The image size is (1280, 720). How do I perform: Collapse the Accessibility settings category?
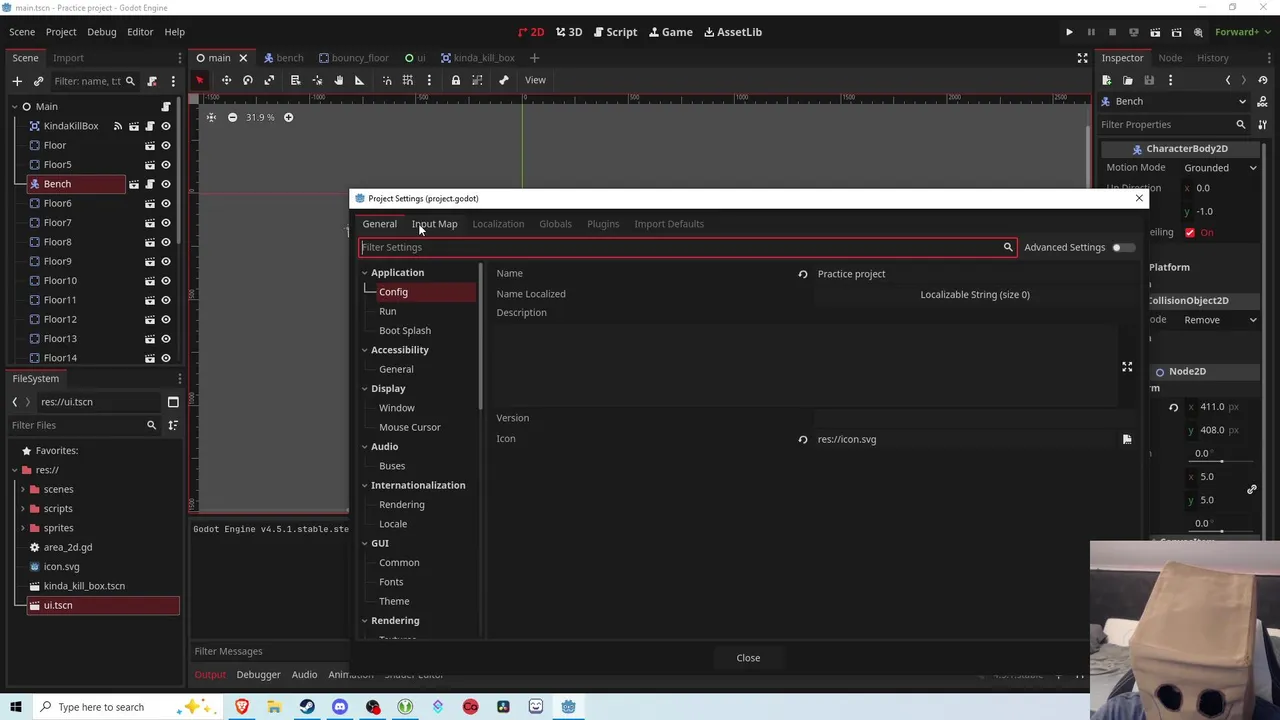tap(364, 350)
